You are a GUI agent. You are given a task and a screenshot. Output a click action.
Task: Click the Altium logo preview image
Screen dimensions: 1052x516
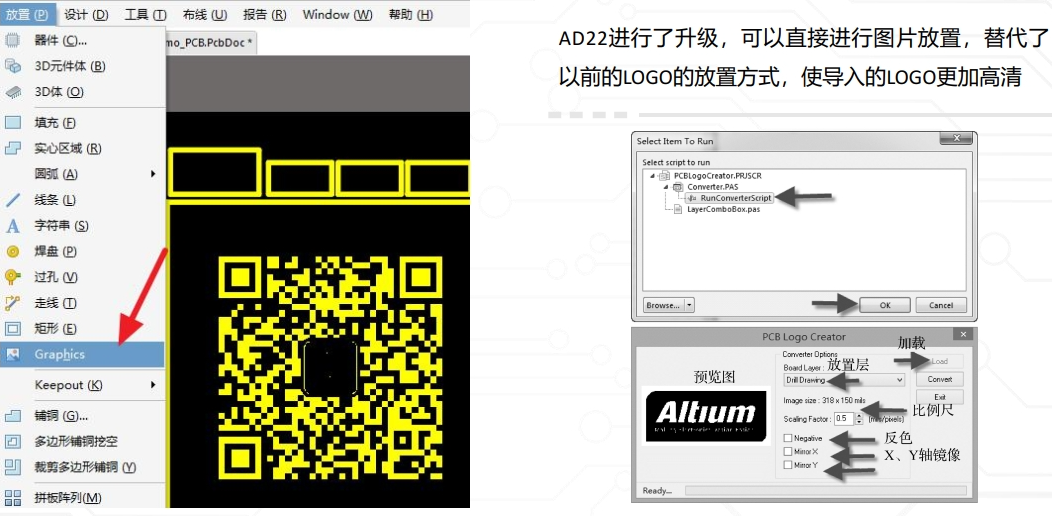click(x=706, y=415)
